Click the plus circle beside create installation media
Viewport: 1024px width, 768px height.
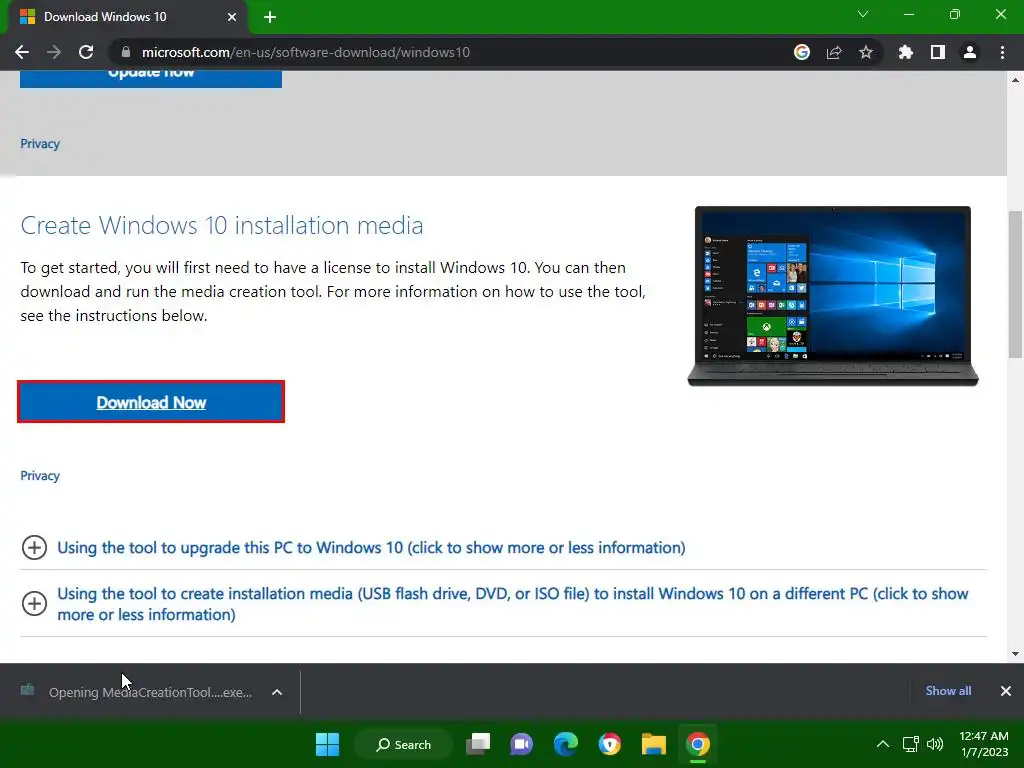34,603
